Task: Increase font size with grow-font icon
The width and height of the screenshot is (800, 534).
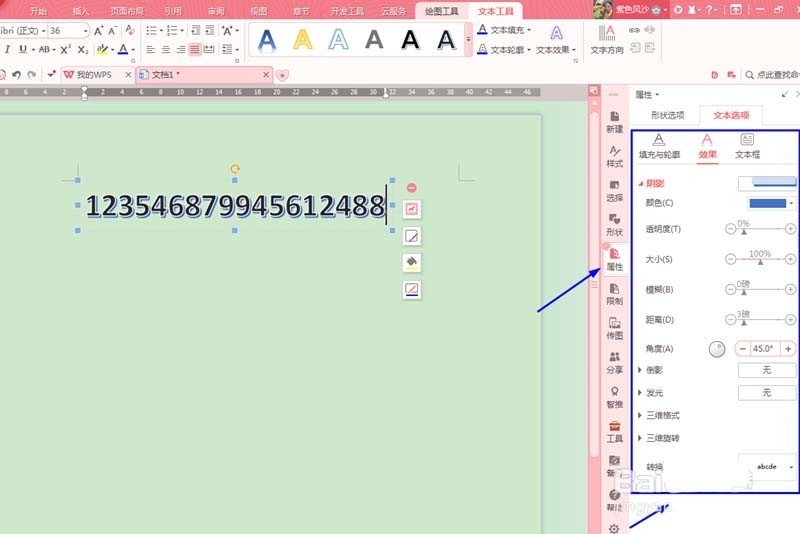Action: point(98,31)
